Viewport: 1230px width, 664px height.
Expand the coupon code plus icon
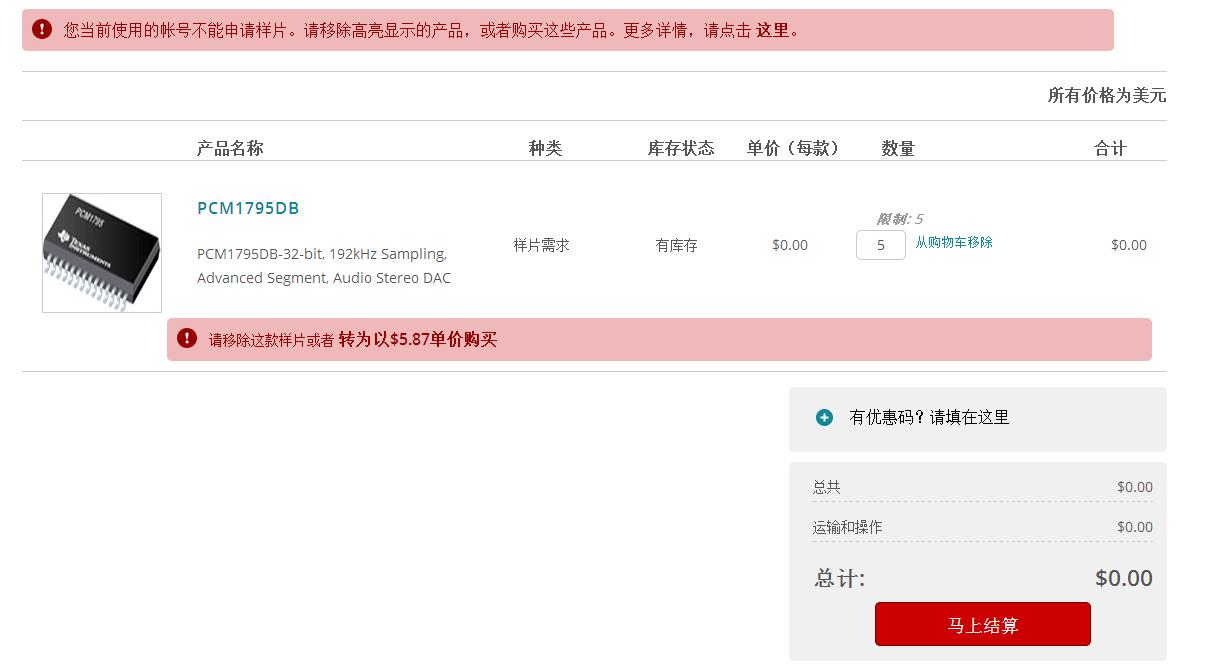[824, 418]
